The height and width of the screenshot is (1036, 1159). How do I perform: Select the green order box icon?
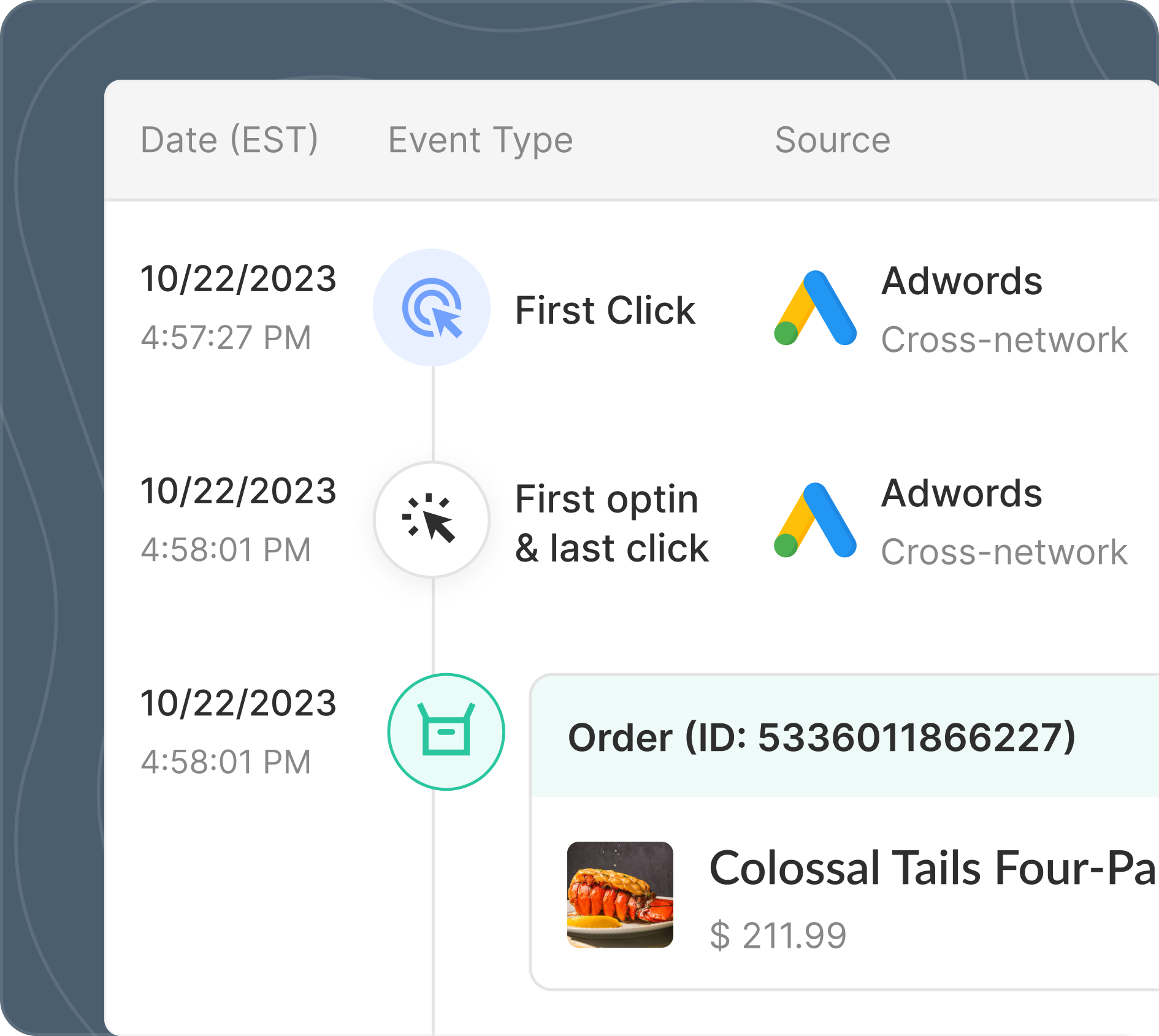pyautogui.click(x=446, y=732)
